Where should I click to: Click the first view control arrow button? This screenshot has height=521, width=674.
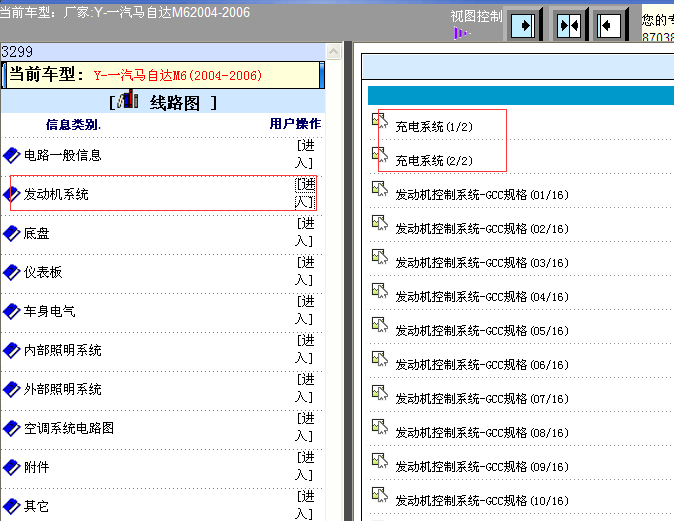tap(523, 25)
